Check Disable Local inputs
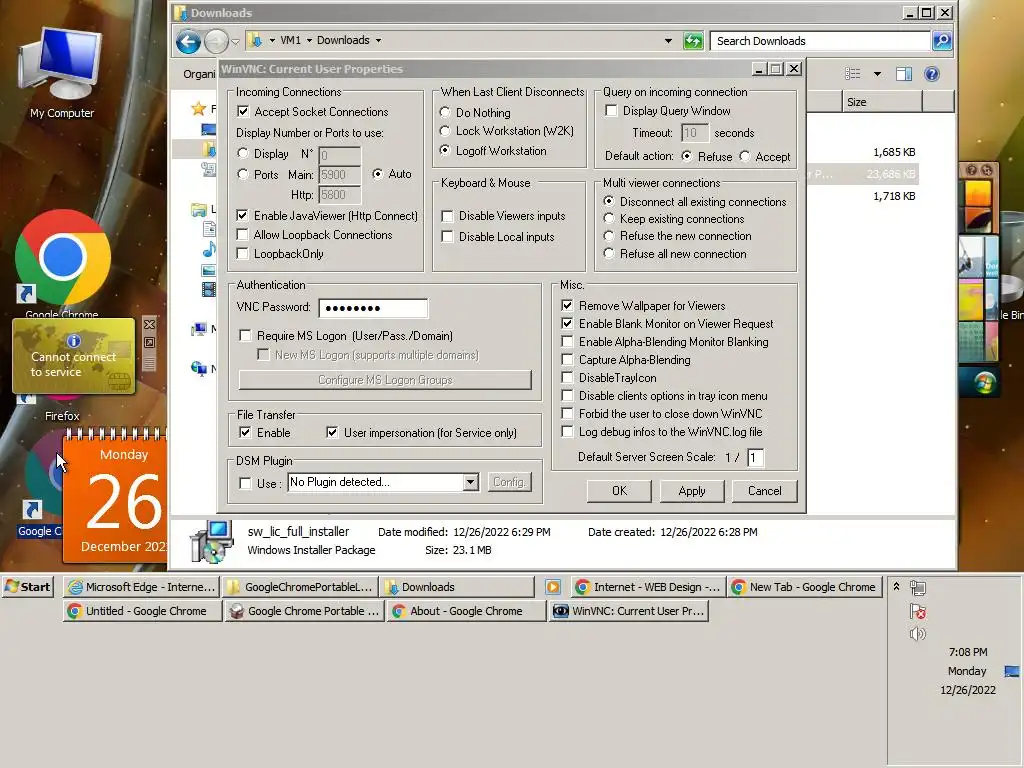 pyautogui.click(x=447, y=236)
